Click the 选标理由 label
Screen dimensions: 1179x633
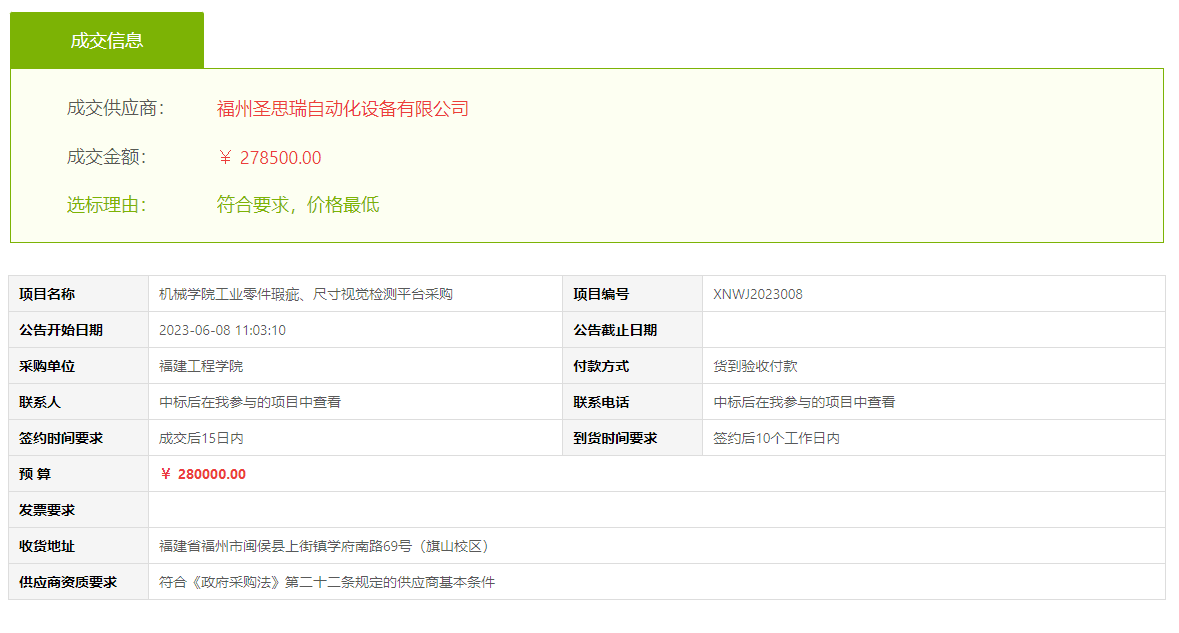click(106, 205)
